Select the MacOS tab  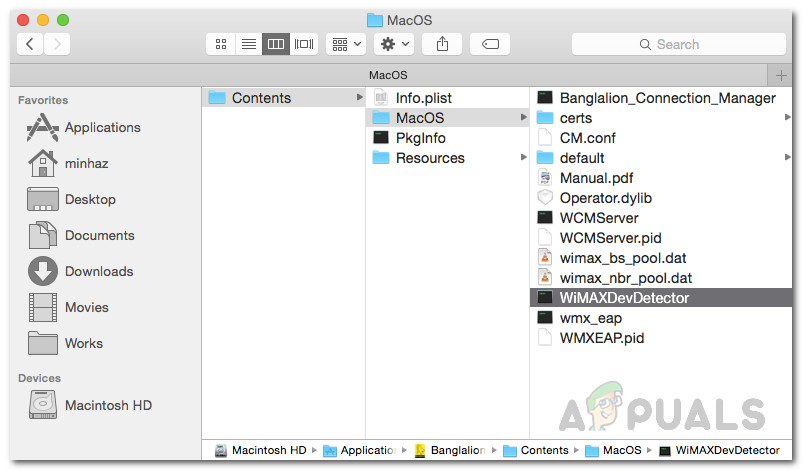pyautogui.click(x=388, y=75)
